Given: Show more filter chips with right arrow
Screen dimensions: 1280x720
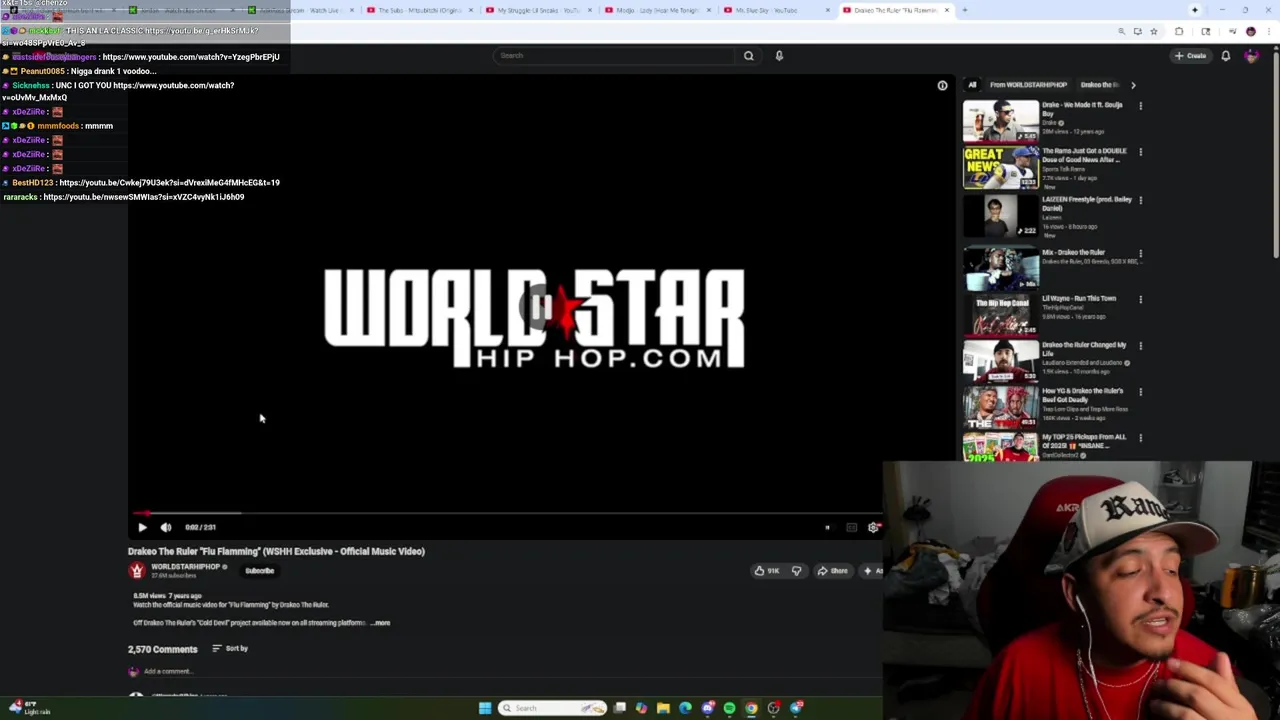Looking at the screenshot, I should click(1133, 85).
